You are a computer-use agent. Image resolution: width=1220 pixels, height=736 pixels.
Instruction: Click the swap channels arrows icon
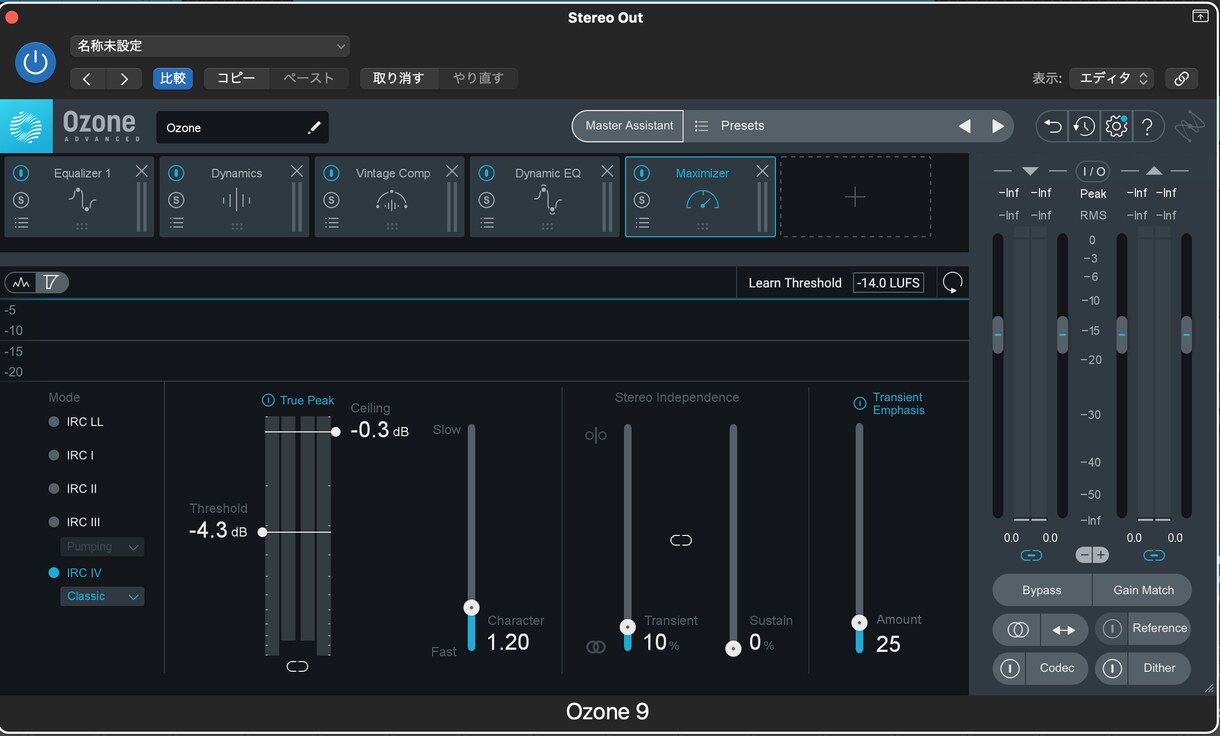pos(1064,630)
